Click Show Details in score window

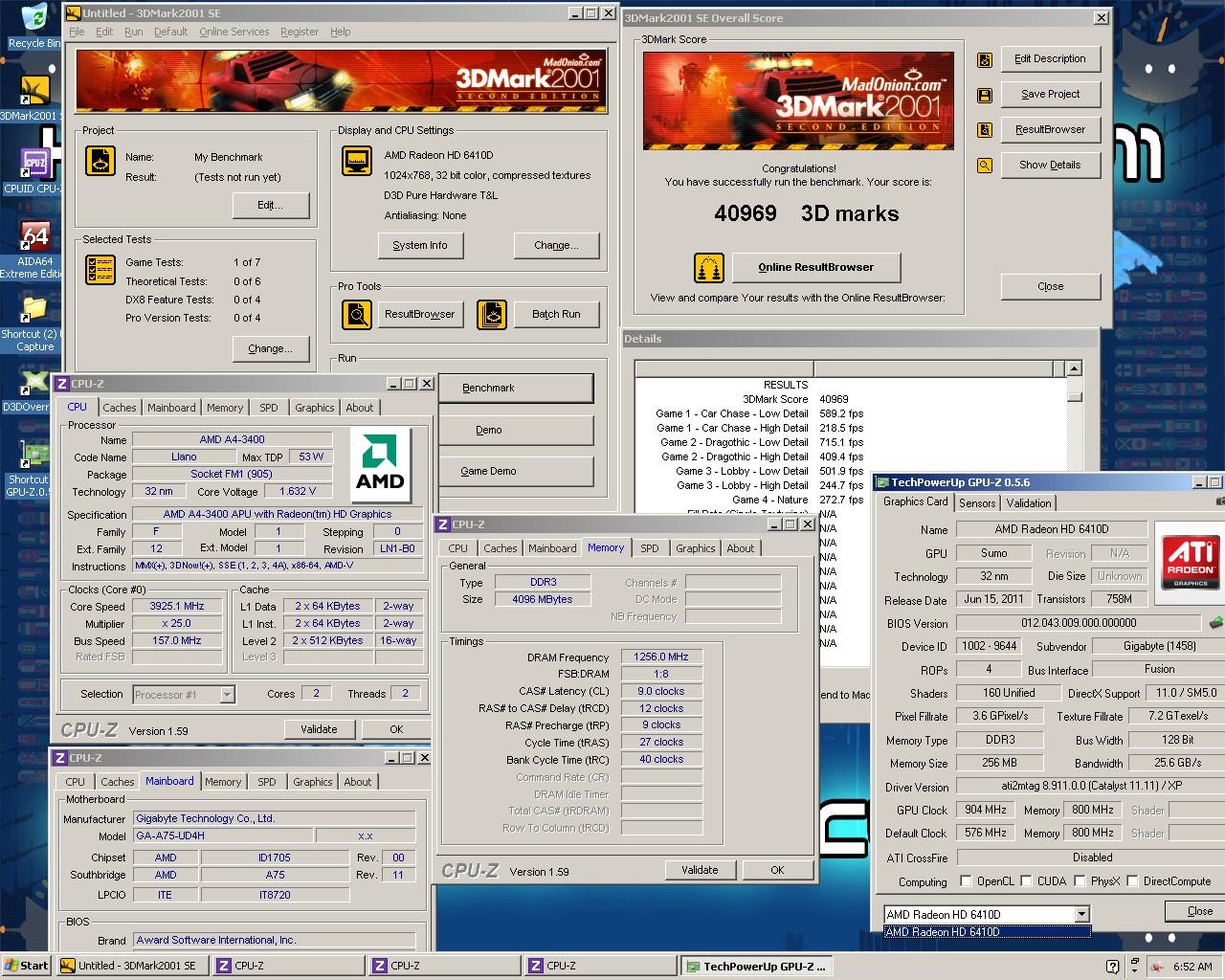[x=1050, y=165]
